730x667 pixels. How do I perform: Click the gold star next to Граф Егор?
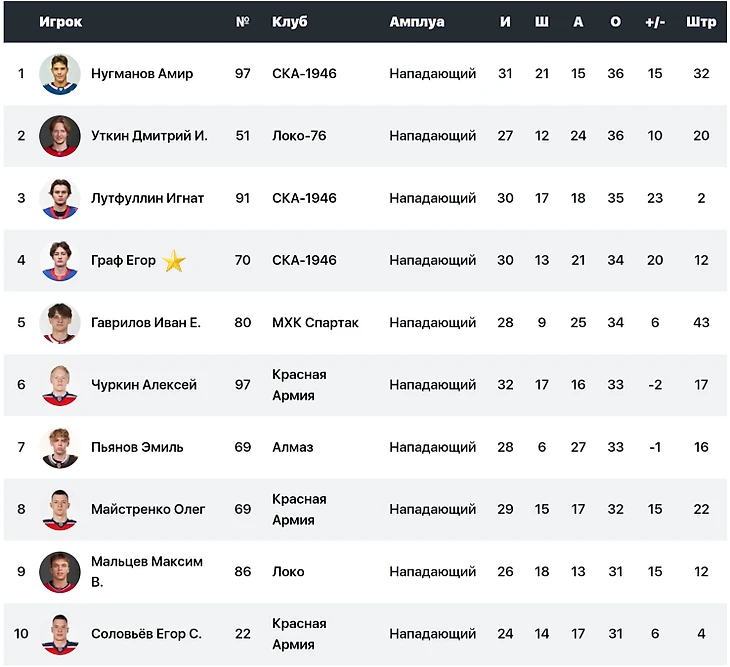coord(174,260)
